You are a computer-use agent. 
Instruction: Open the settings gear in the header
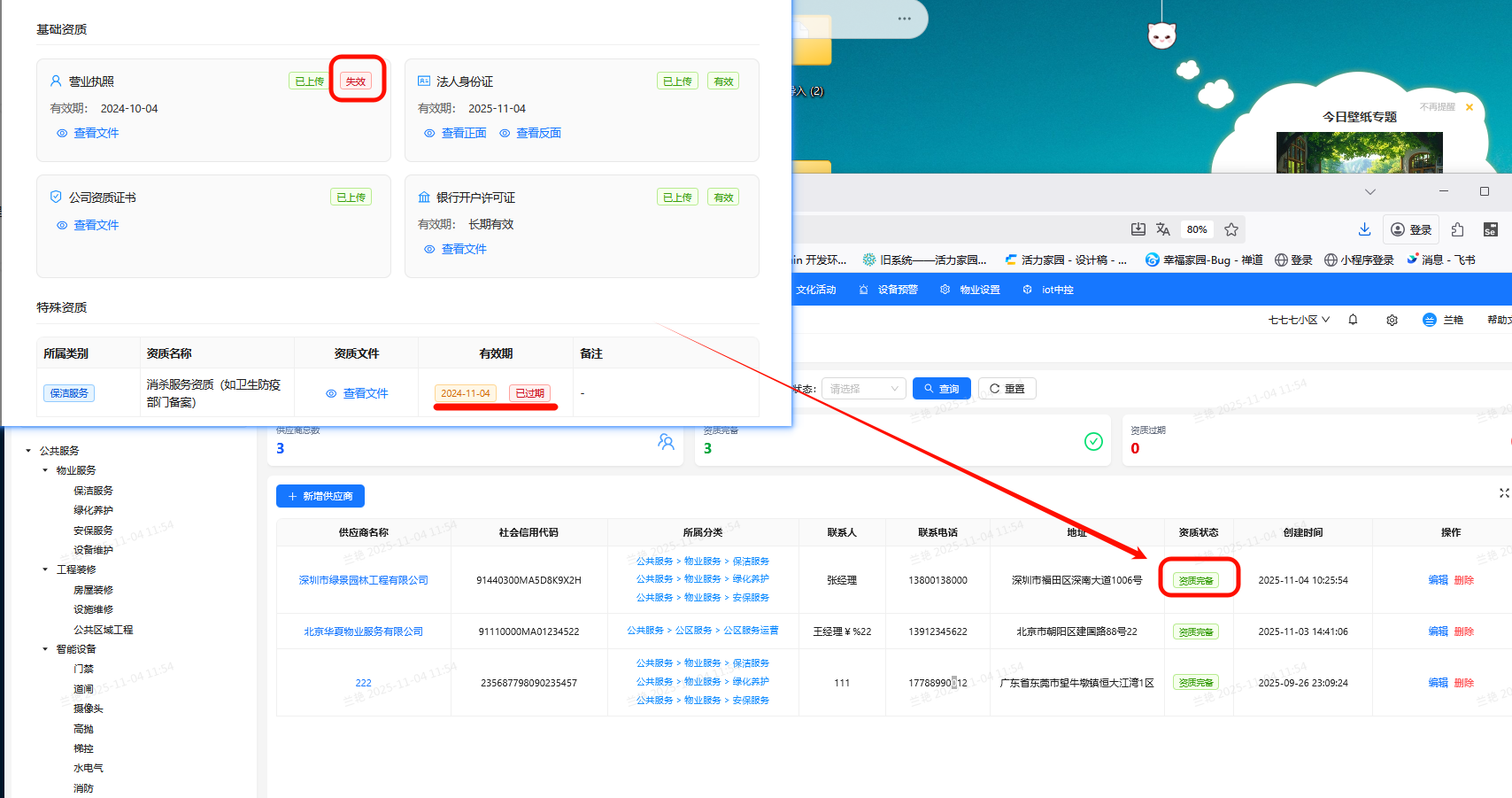pyautogui.click(x=1392, y=320)
